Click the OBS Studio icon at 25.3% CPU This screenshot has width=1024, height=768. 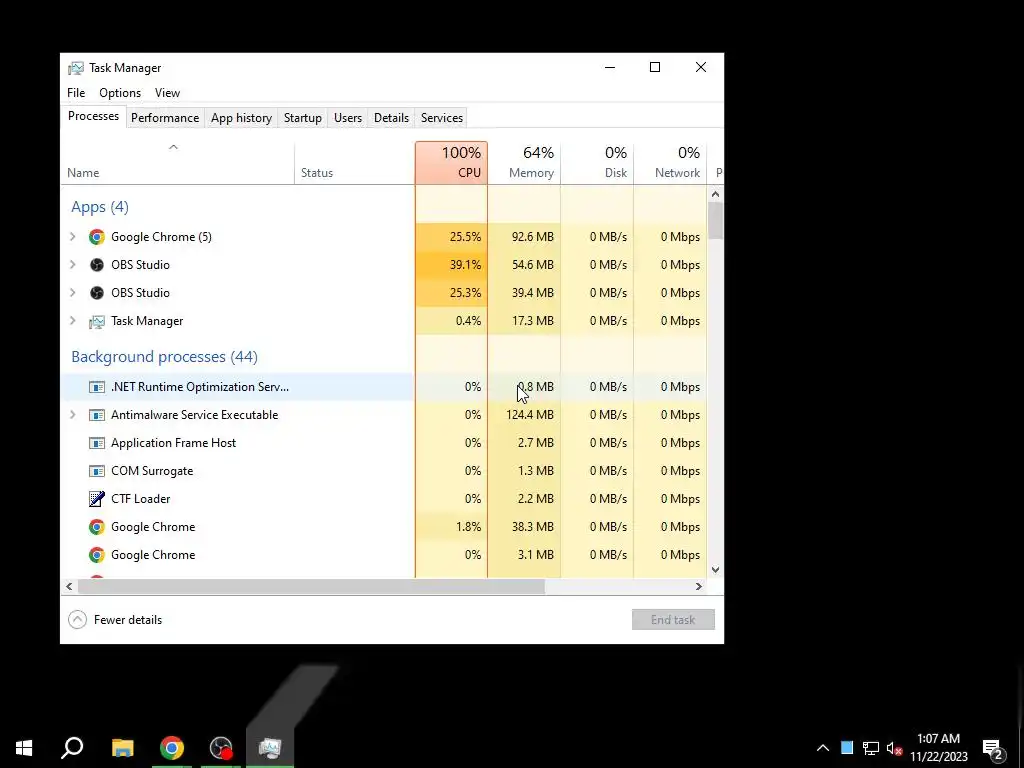pyautogui.click(x=97, y=293)
